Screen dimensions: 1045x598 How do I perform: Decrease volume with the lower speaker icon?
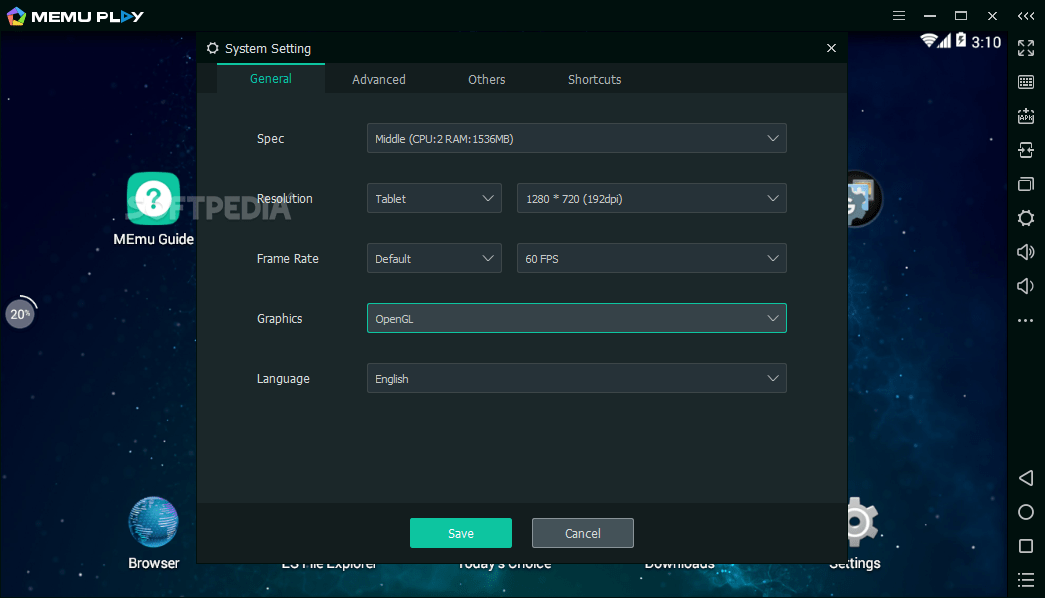click(1026, 286)
